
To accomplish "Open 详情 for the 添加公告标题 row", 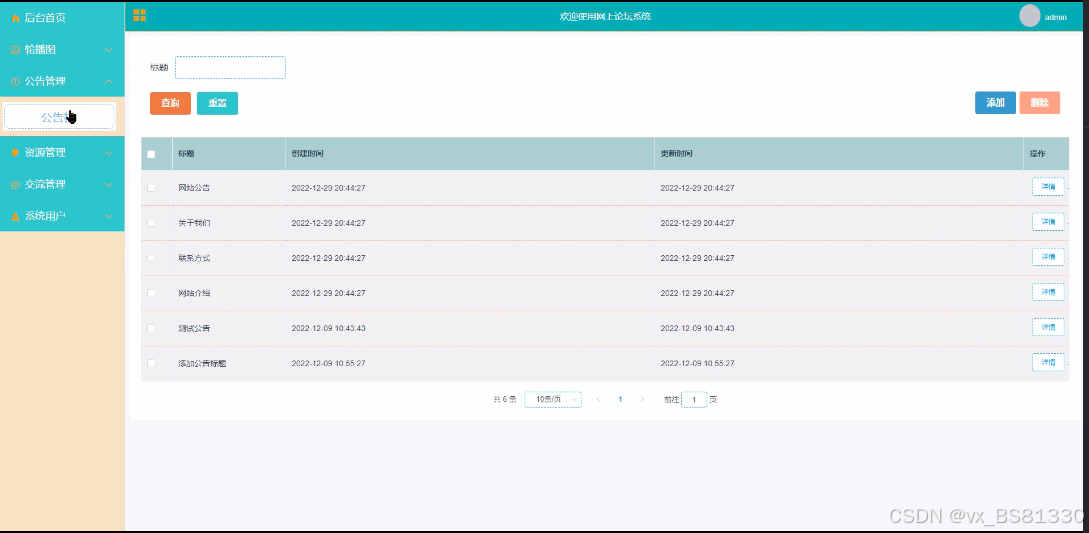I will click(x=1048, y=362).
